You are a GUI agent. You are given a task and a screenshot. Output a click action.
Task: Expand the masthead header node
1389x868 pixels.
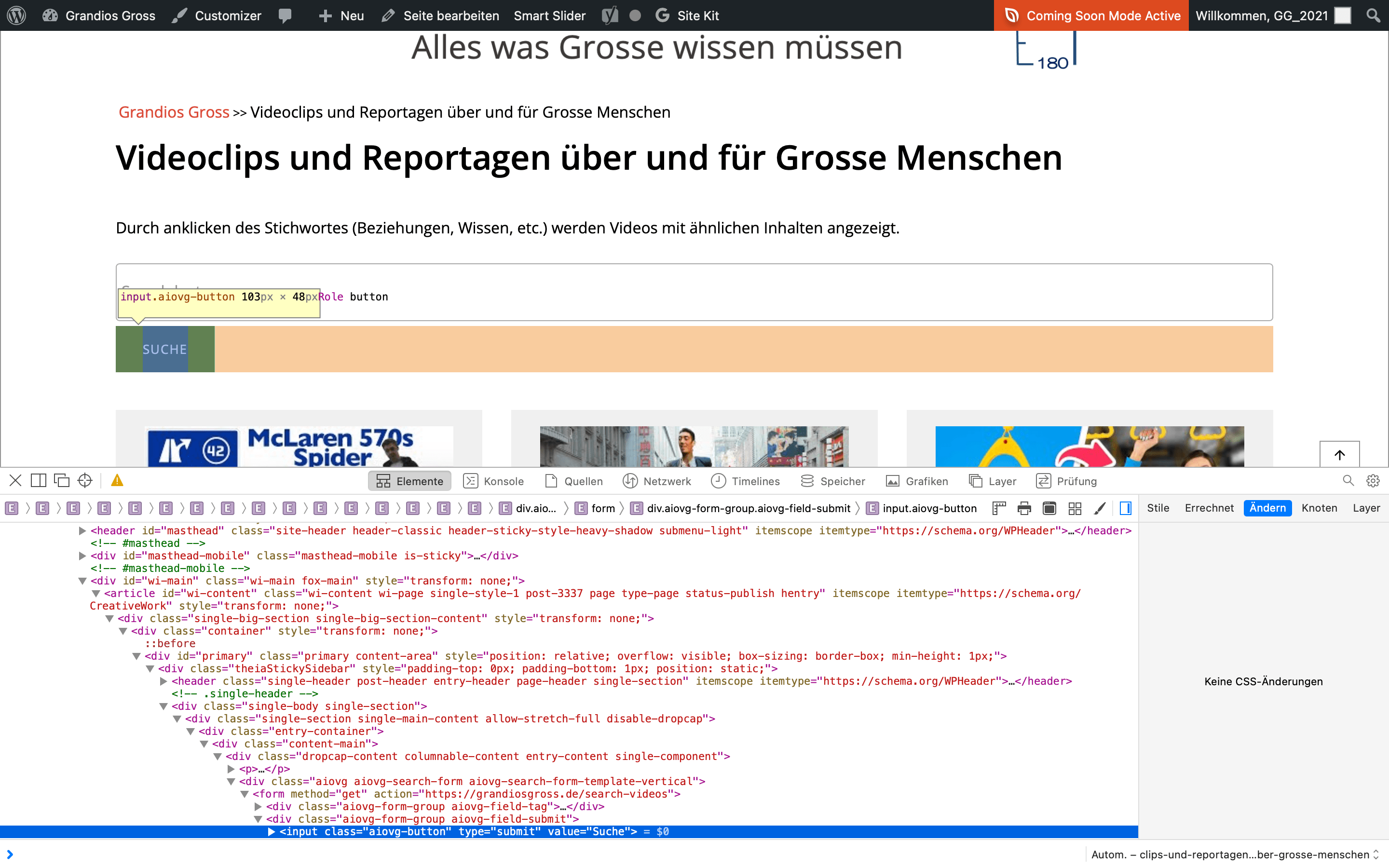pos(82,530)
